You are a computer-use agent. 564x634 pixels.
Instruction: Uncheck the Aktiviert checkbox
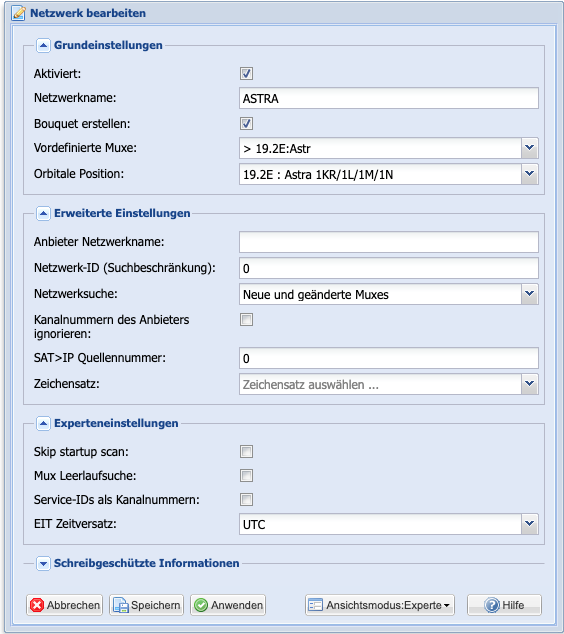point(247,74)
